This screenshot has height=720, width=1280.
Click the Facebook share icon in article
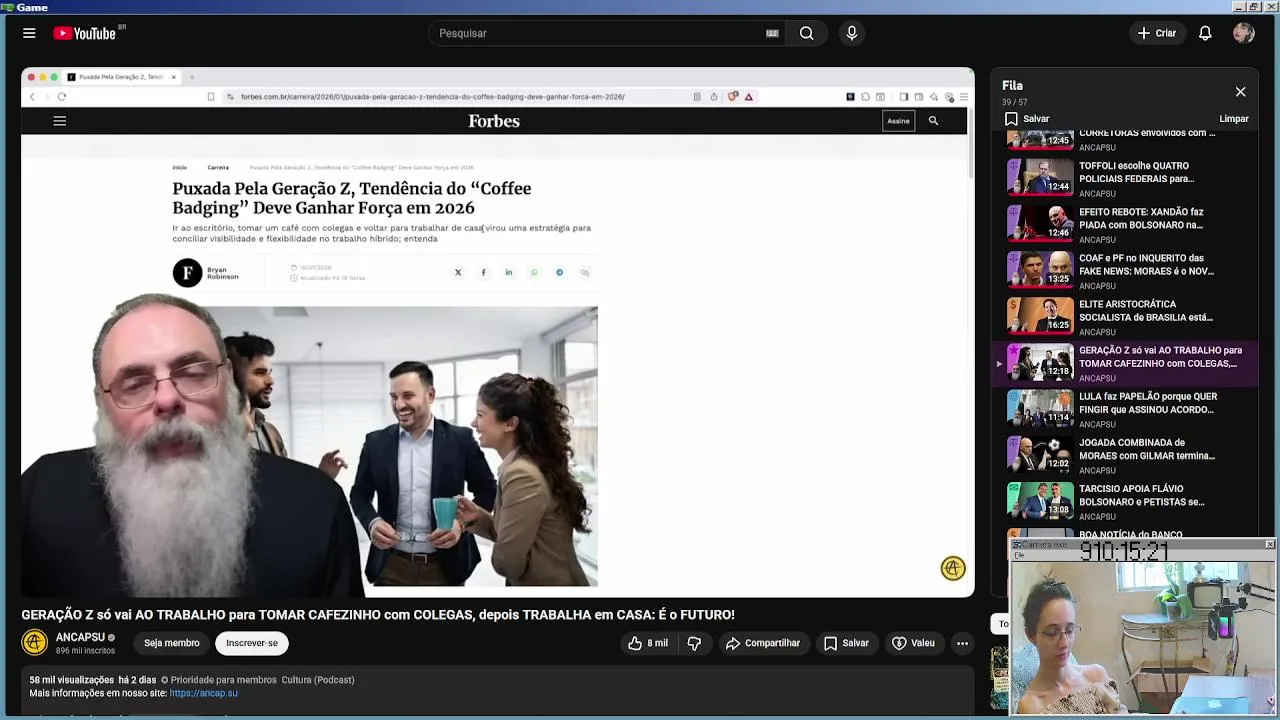[x=483, y=272]
